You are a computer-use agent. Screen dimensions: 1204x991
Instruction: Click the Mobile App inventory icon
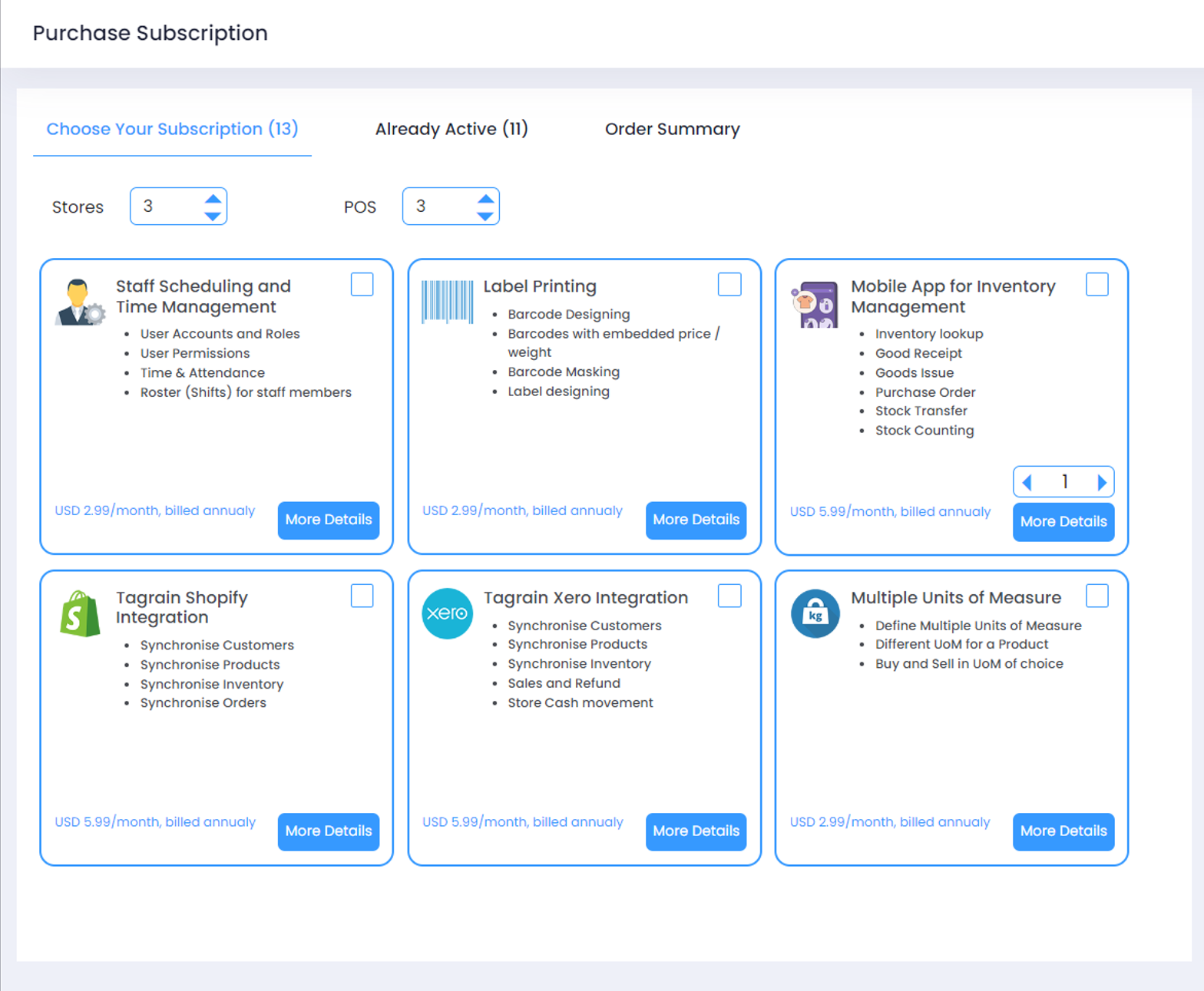click(x=815, y=305)
